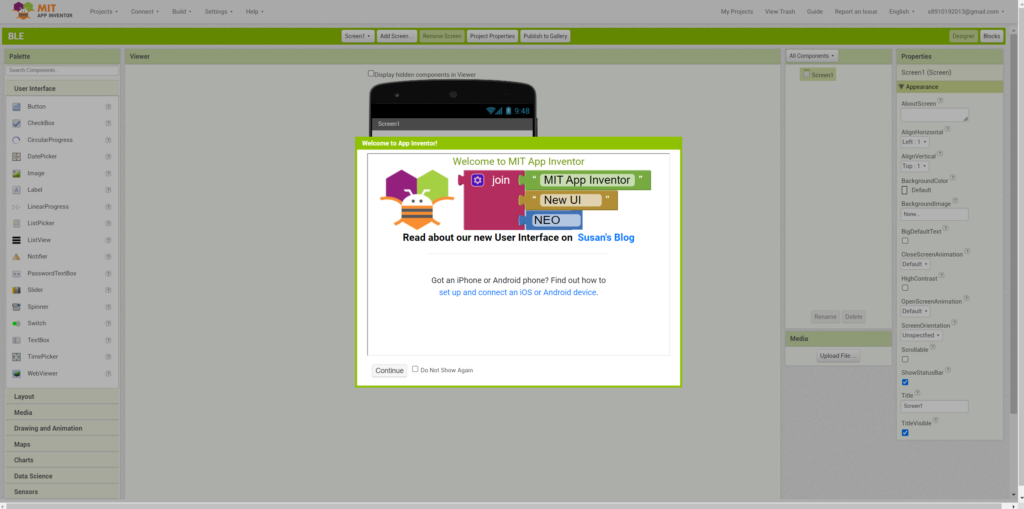1024x509 pixels.
Task: Uncheck the ShowStatusBar checkbox
Action: (x=905, y=382)
